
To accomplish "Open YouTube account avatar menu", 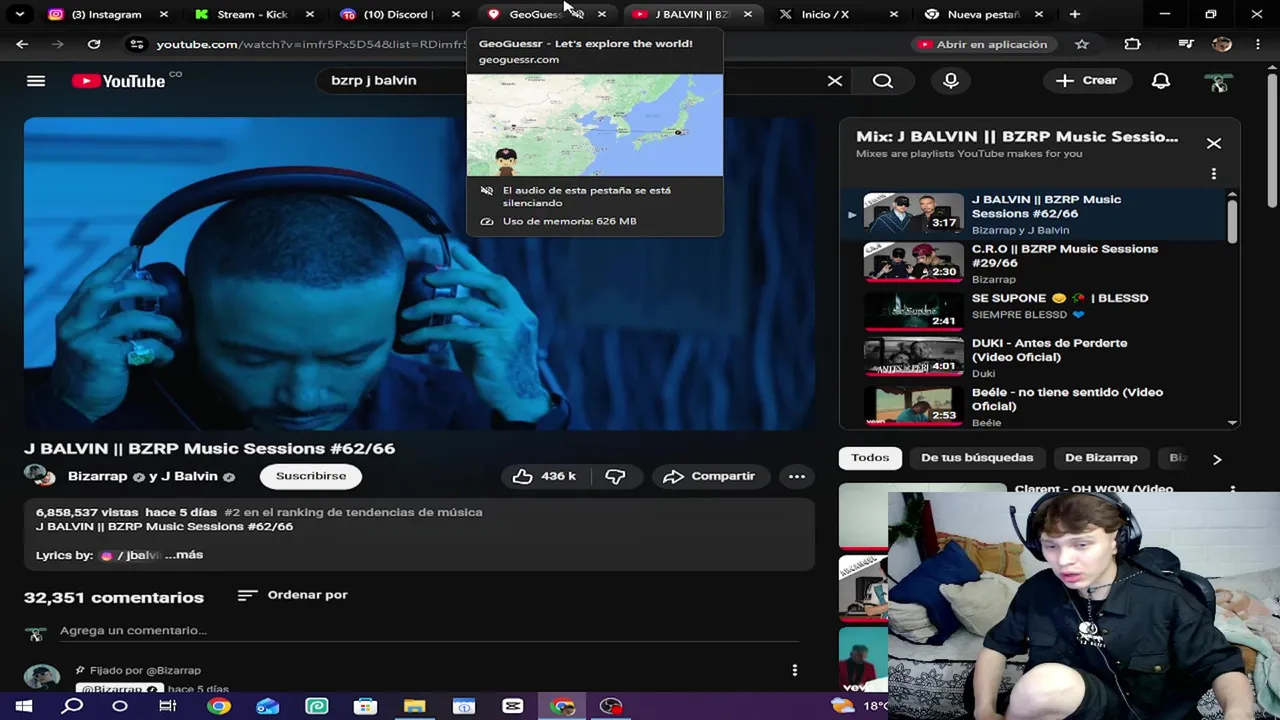I will click(x=1218, y=82).
